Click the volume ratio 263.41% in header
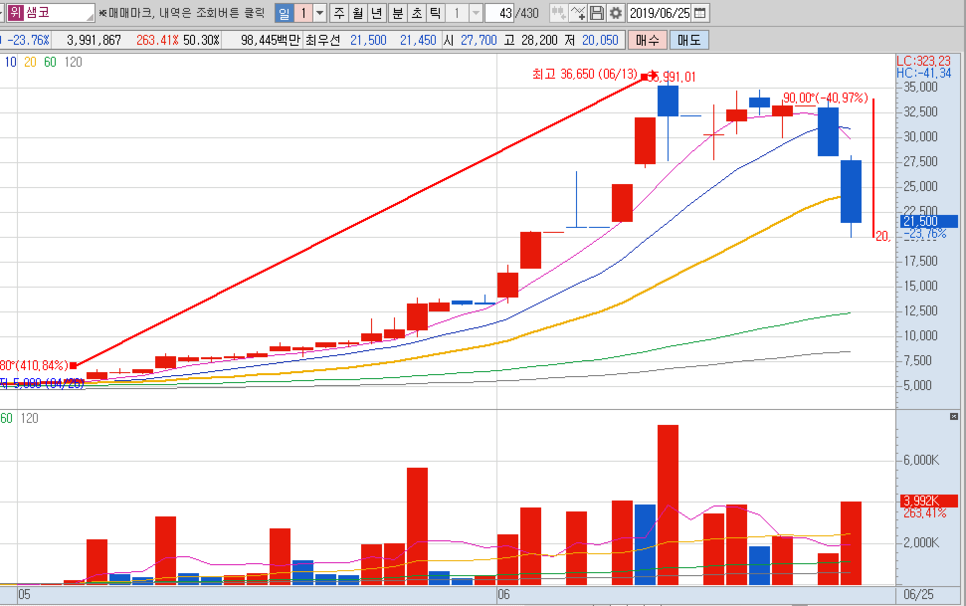 157,40
